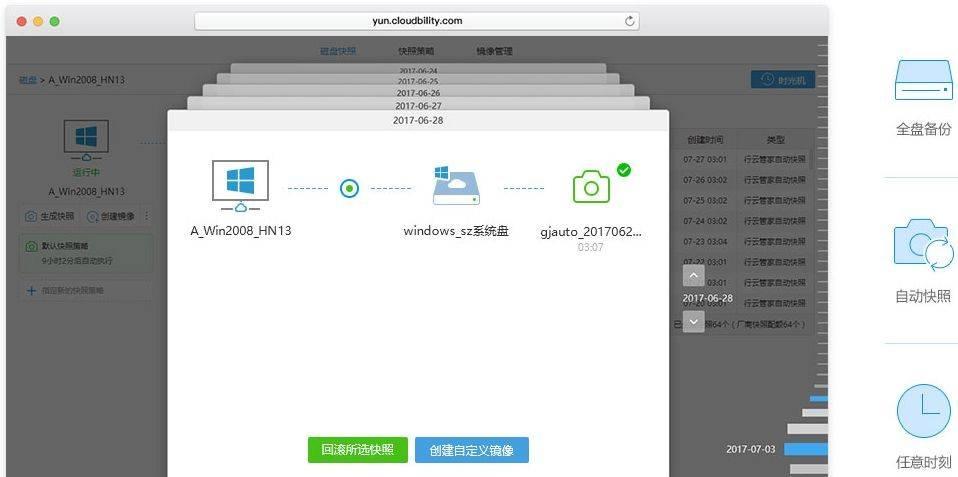Screen dimensions: 958x477
Task: Go to next date with down chevron
Action: (x=693, y=321)
